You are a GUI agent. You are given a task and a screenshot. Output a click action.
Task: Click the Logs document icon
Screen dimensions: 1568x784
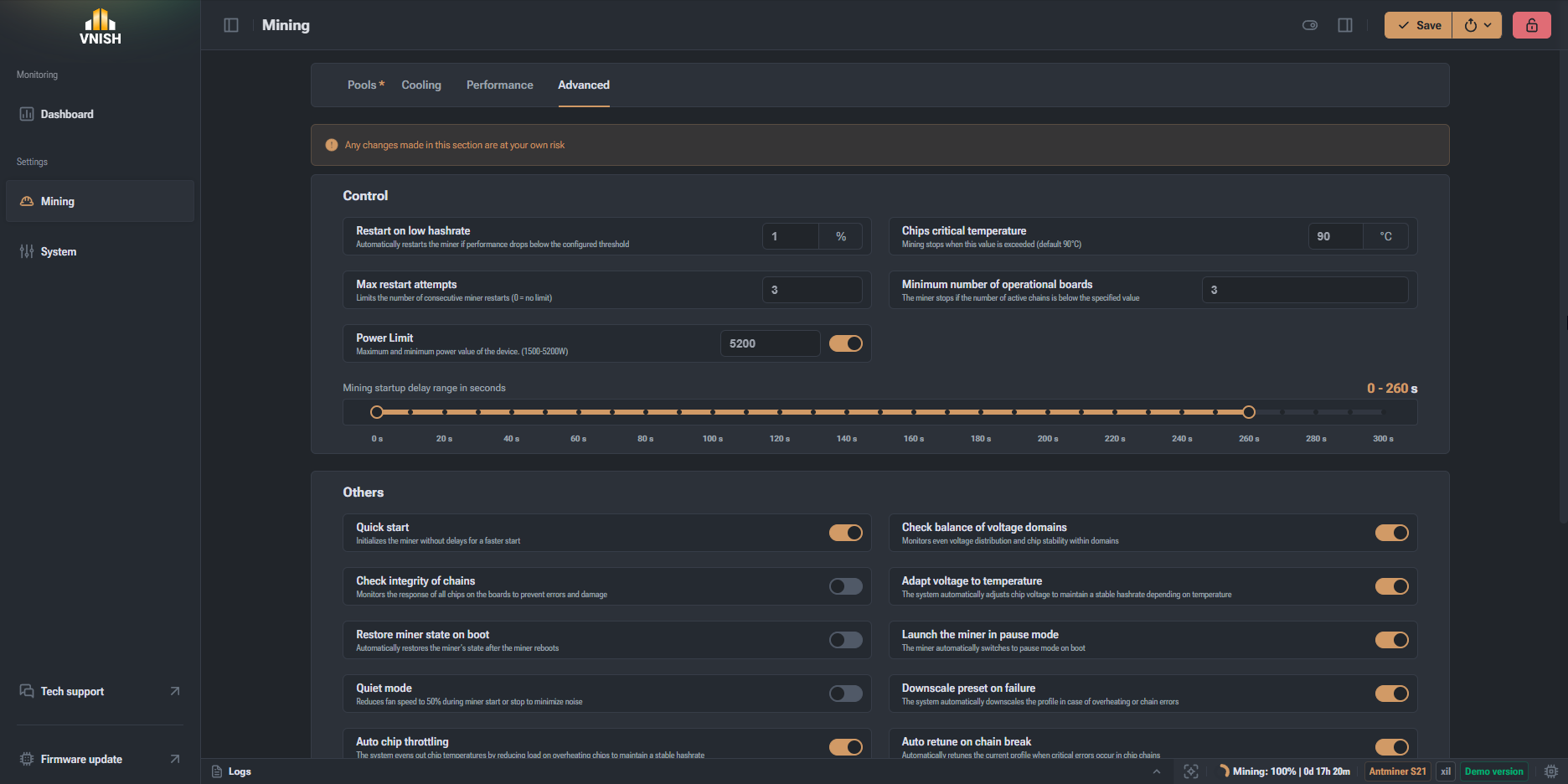pyautogui.click(x=217, y=771)
